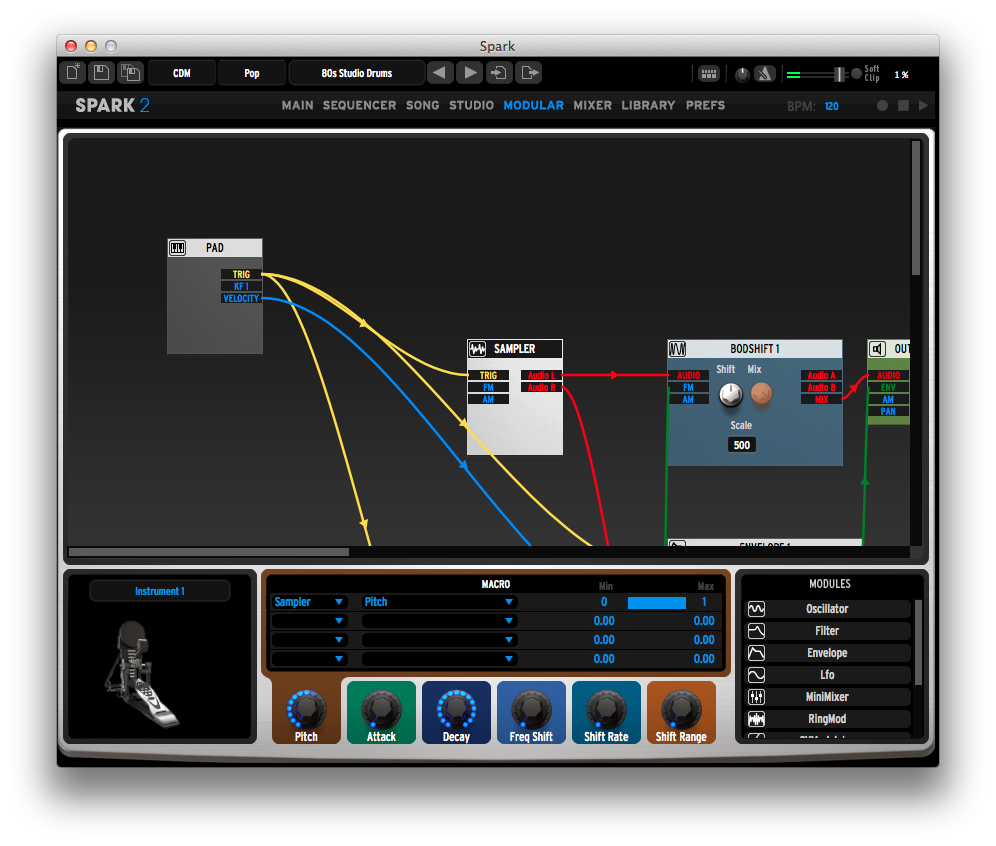Select the RingMod module
Screen dimensions: 996x846
(x=827, y=718)
